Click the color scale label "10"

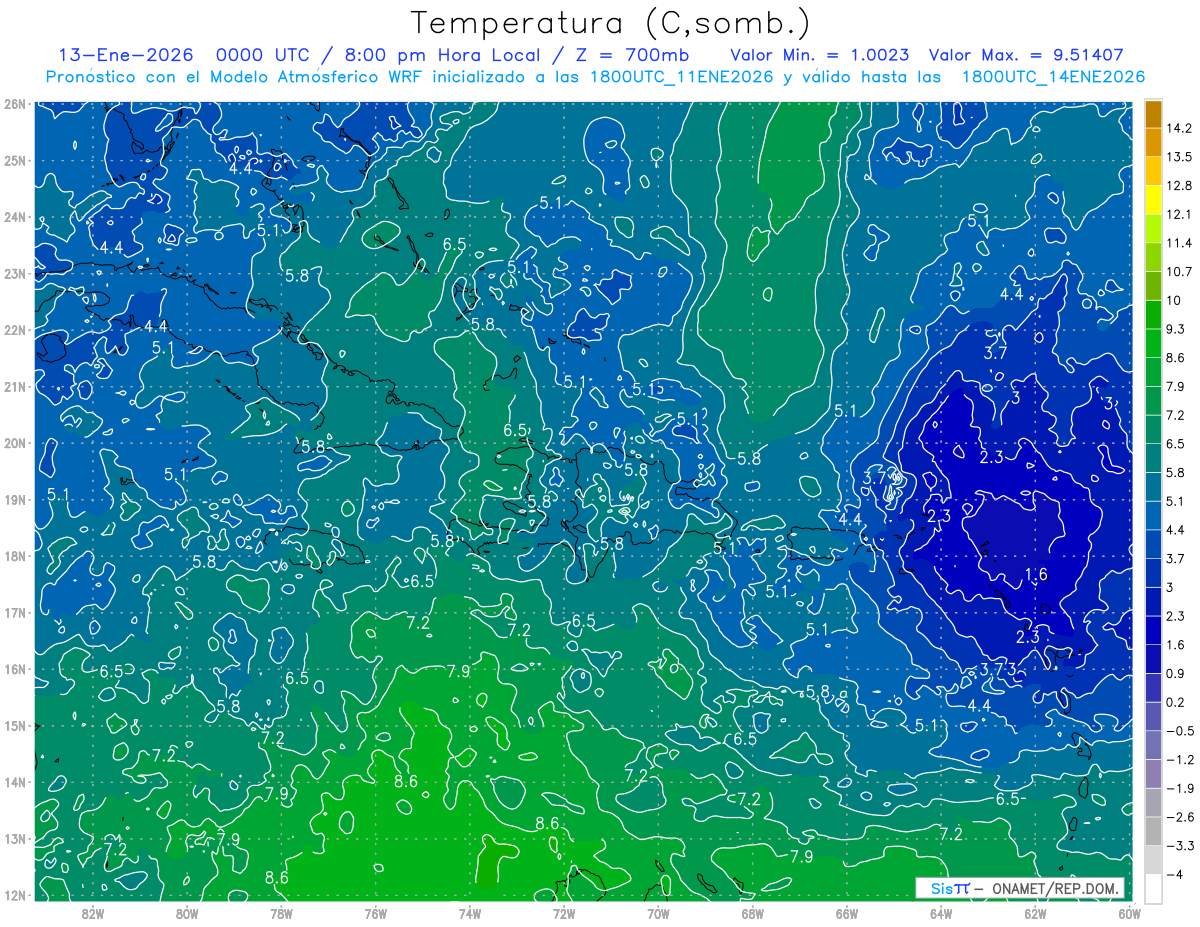point(1175,300)
